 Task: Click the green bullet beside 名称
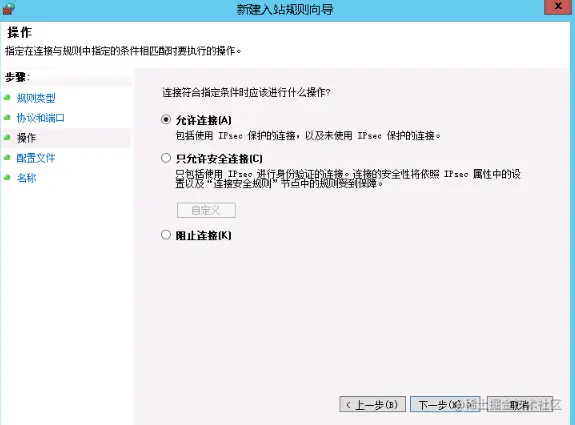[x=7, y=178]
